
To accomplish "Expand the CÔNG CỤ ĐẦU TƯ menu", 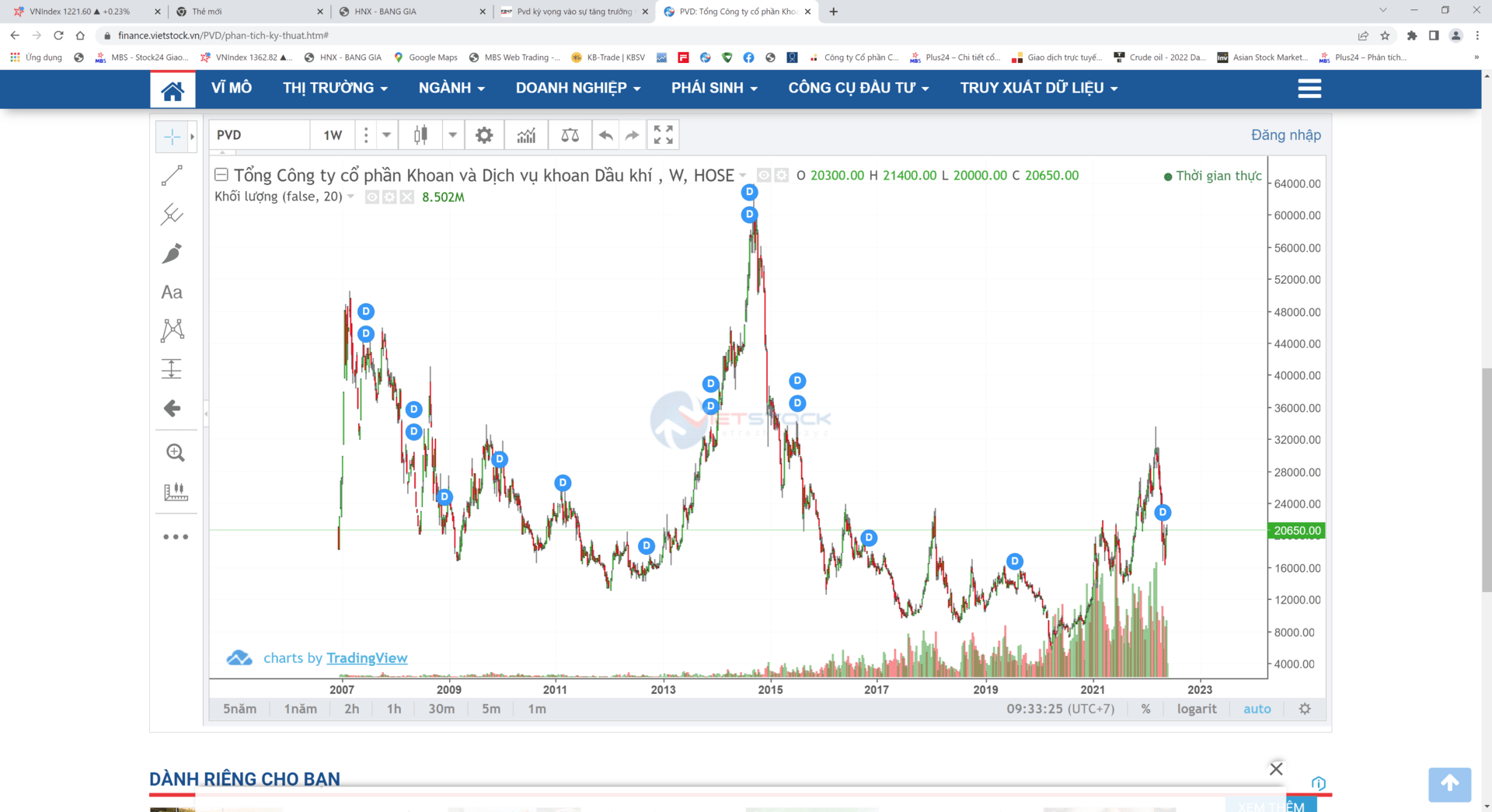I will (x=859, y=89).
